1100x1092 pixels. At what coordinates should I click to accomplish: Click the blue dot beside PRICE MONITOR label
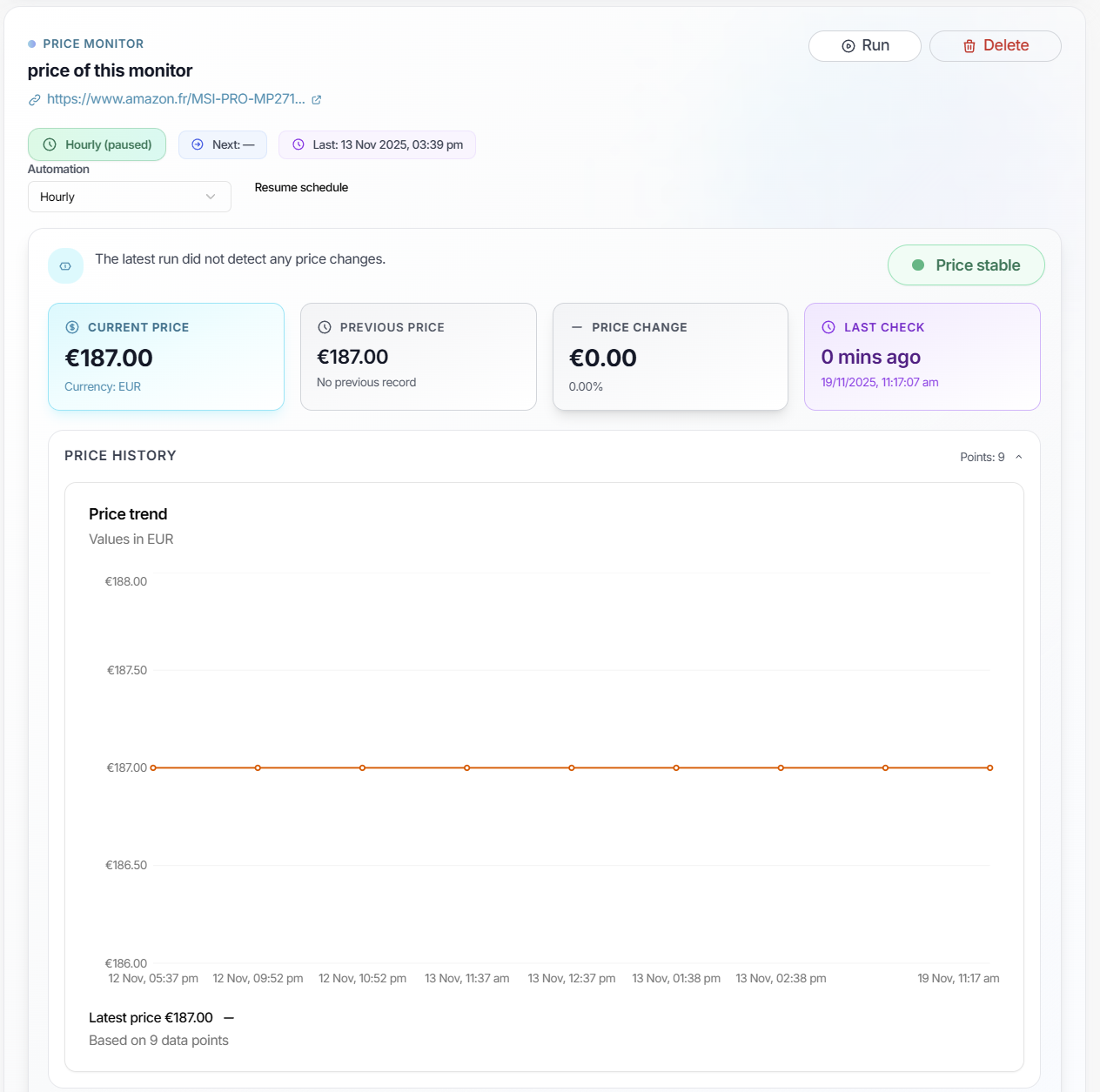point(31,44)
